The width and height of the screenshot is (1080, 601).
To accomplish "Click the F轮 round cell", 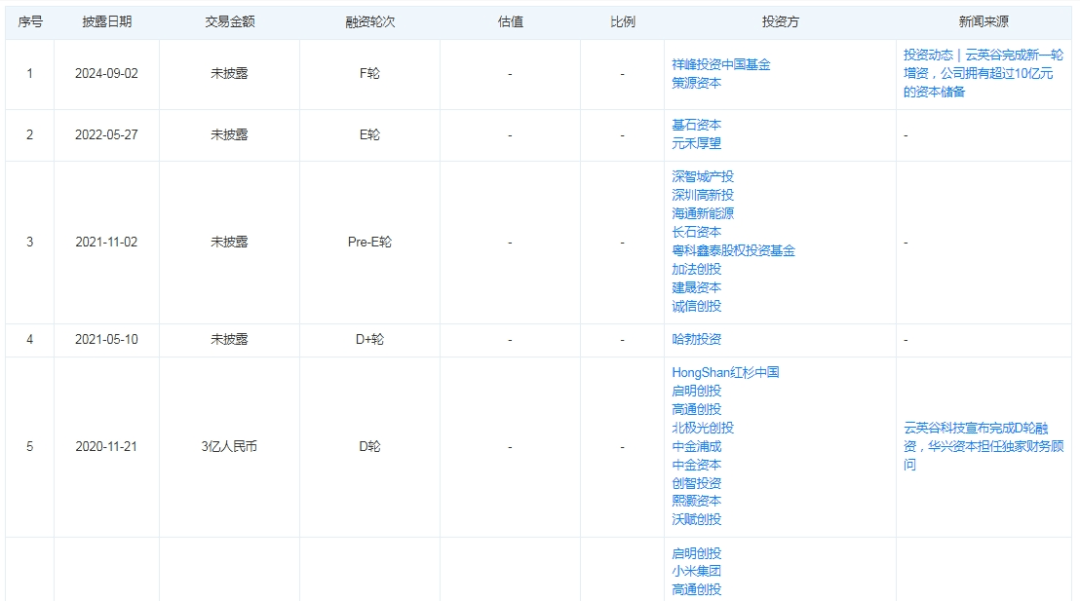I will pyautogui.click(x=370, y=74).
